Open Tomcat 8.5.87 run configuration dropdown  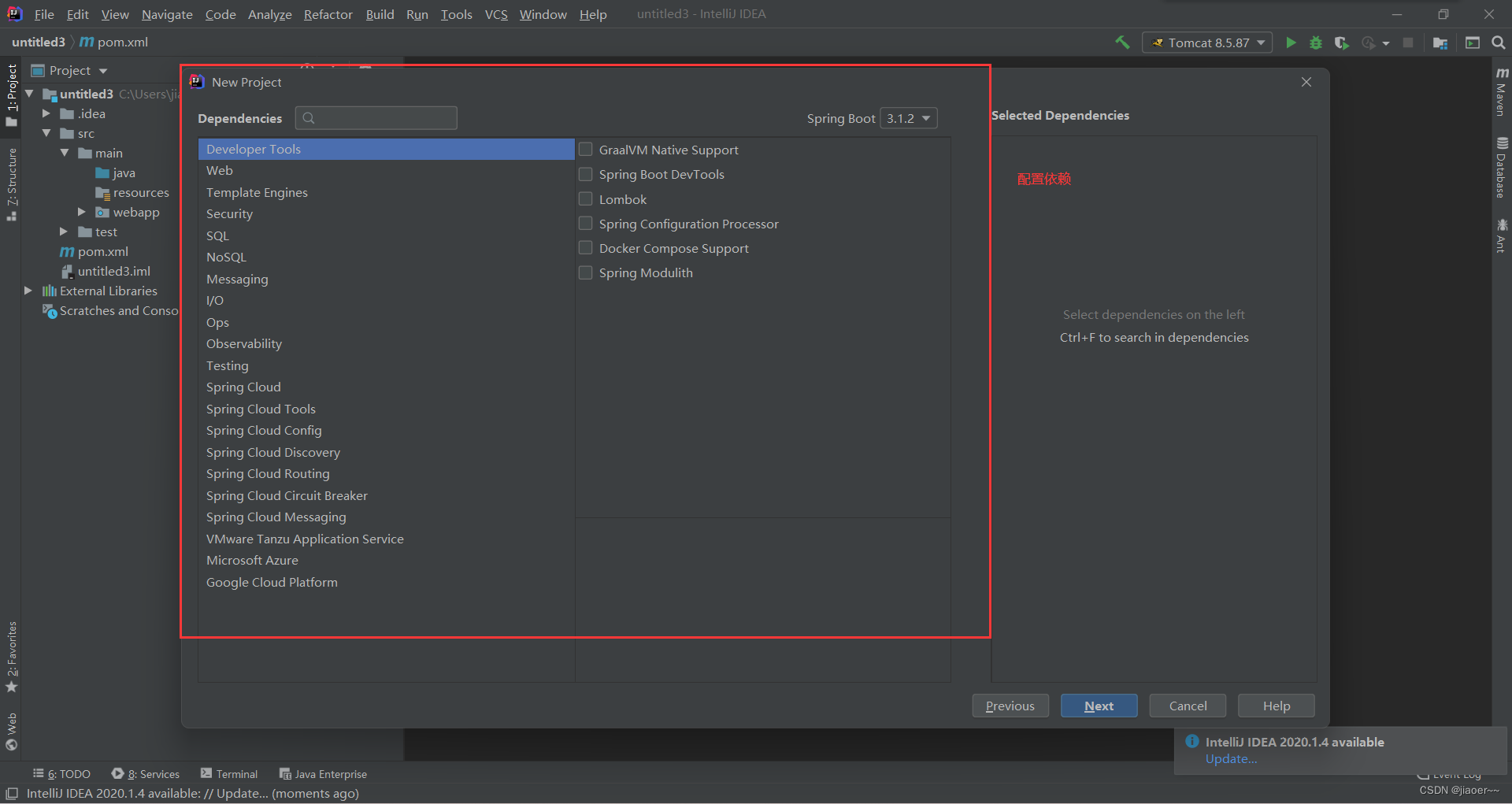pos(1207,43)
